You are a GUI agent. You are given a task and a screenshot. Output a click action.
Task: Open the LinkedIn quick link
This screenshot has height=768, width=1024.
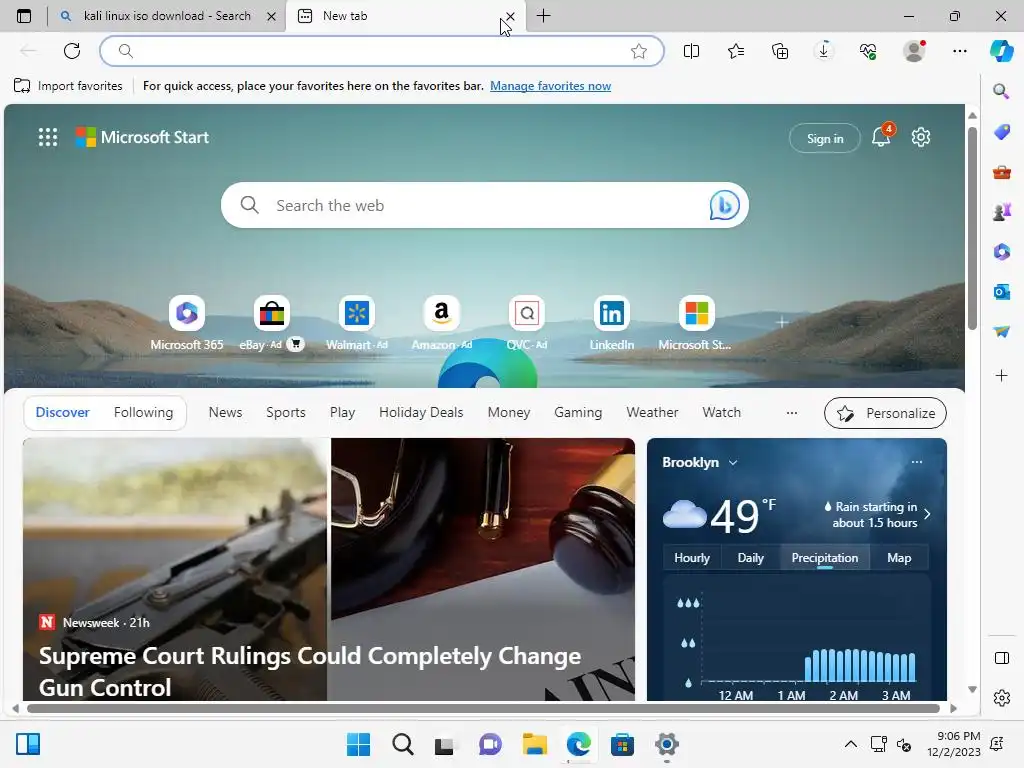point(611,323)
